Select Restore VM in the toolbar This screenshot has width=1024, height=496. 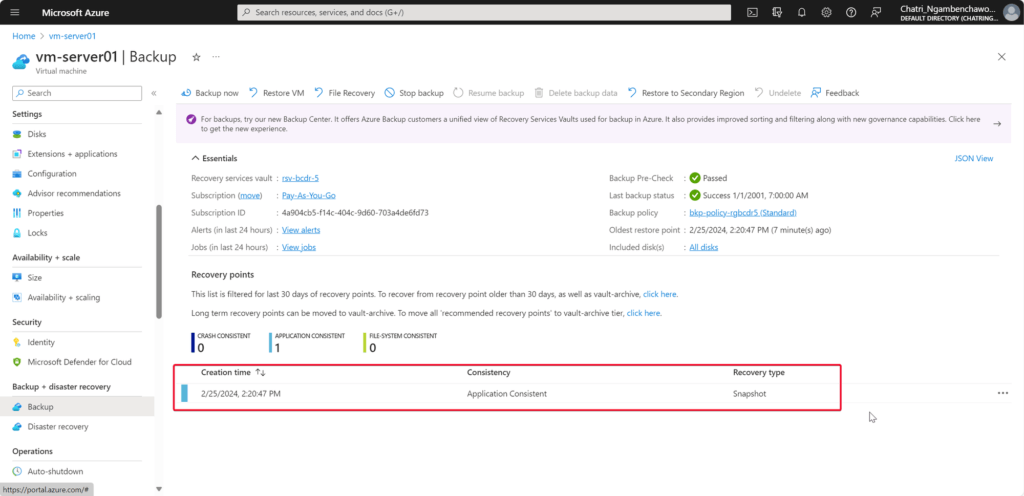[x=277, y=93]
